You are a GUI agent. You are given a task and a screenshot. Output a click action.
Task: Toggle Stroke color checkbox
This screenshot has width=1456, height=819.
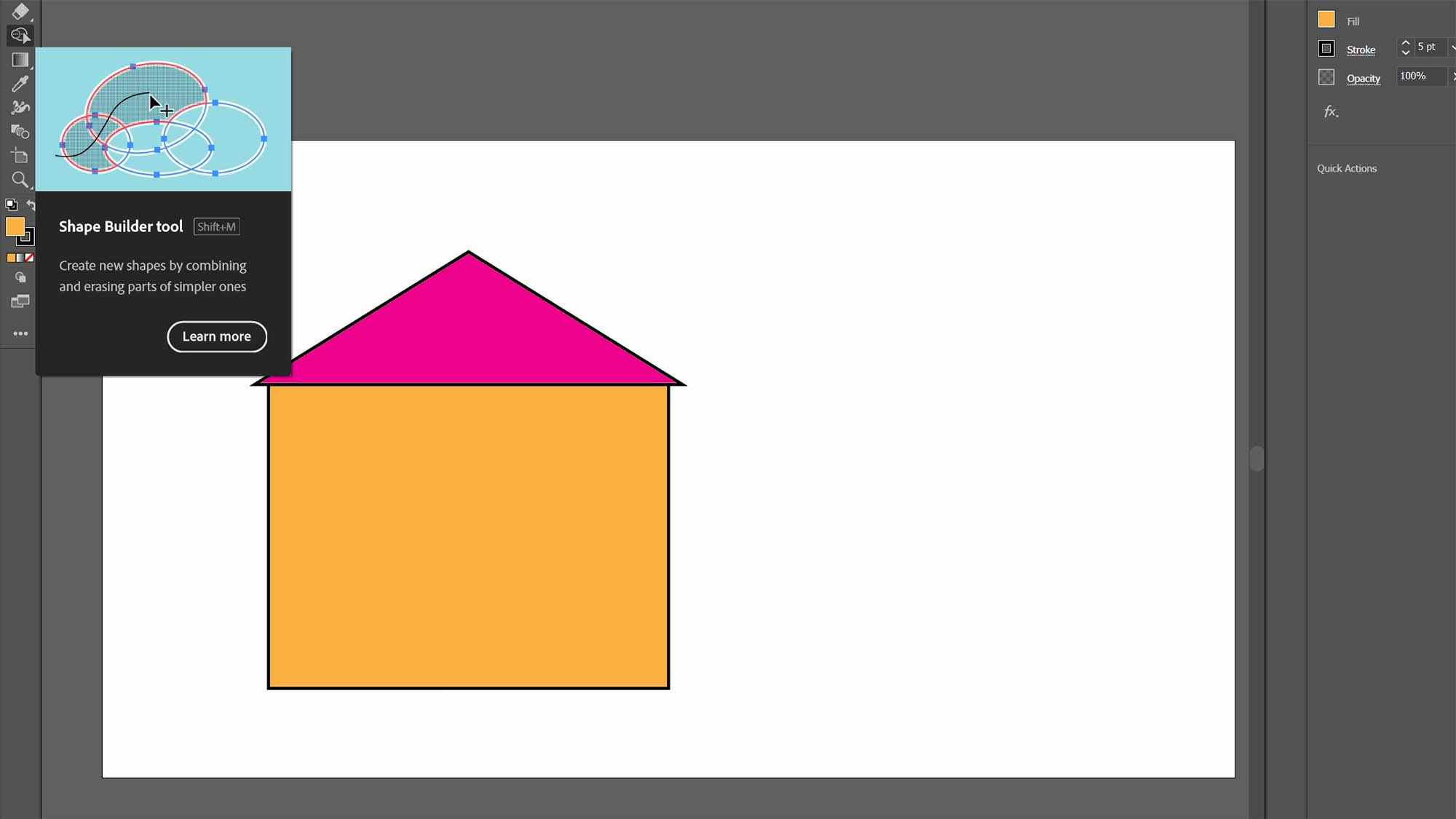[x=1327, y=47]
